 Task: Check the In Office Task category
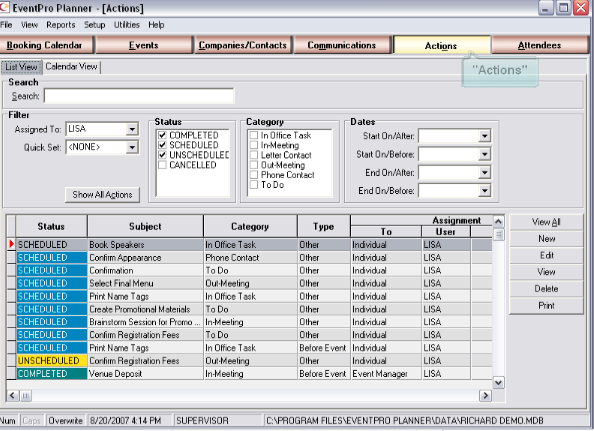pos(254,135)
